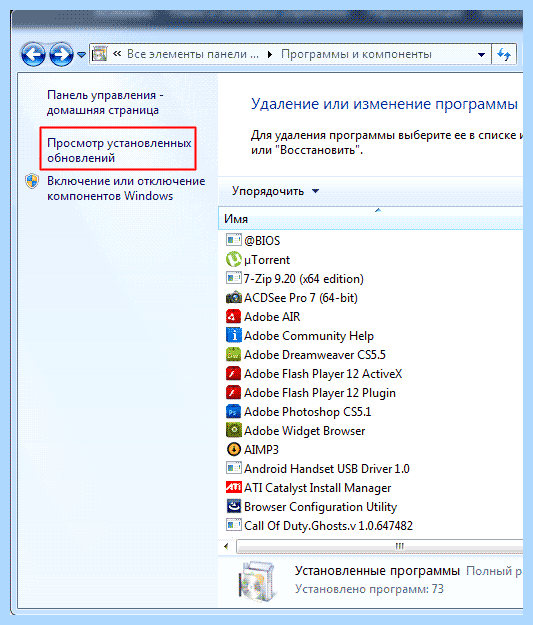Select ACDSee Pro 7 (64-bit) entry
The height and width of the screenshot is (625, 533).
point(301,298)
